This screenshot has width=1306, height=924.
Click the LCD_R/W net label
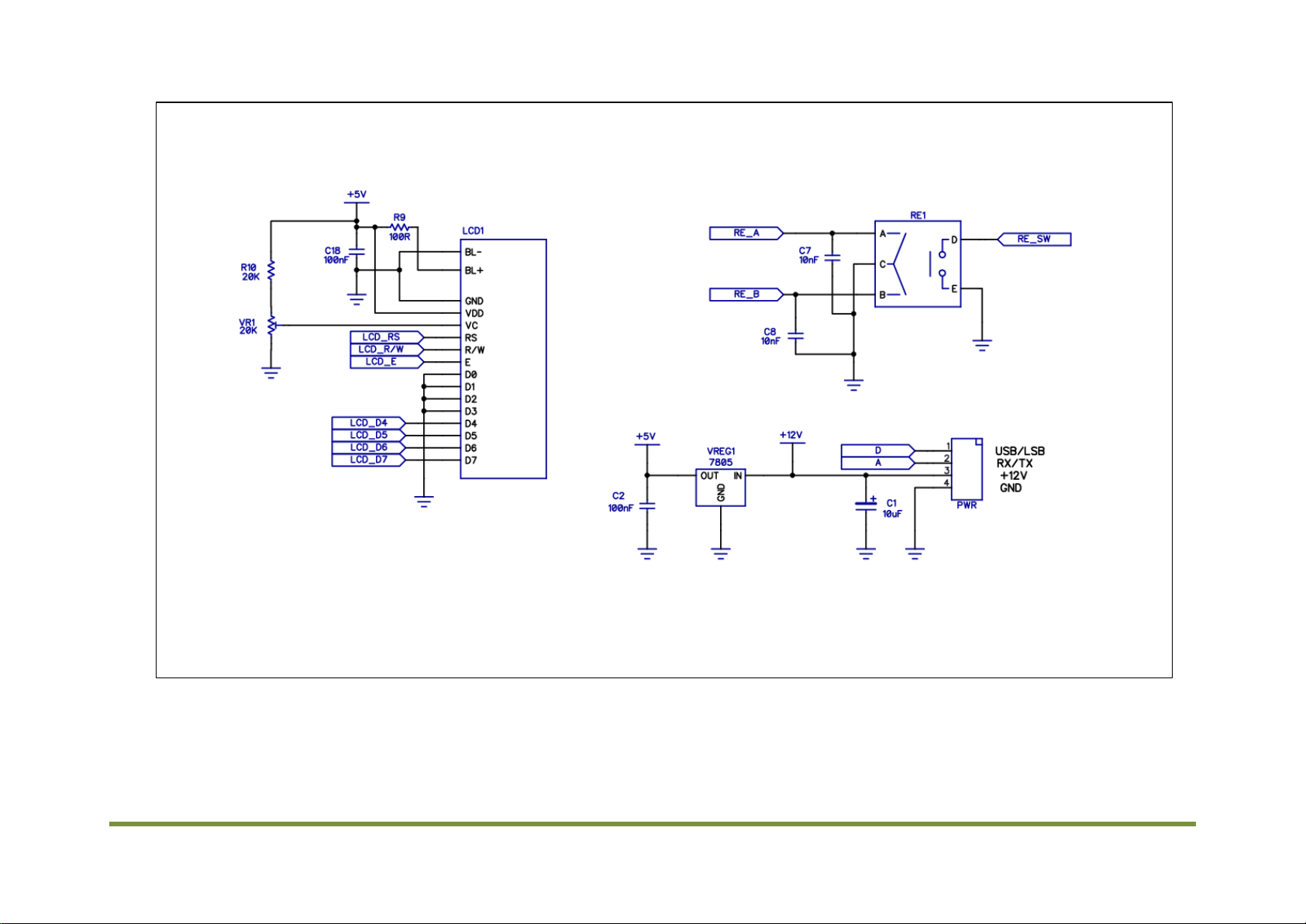click(387, 350)
